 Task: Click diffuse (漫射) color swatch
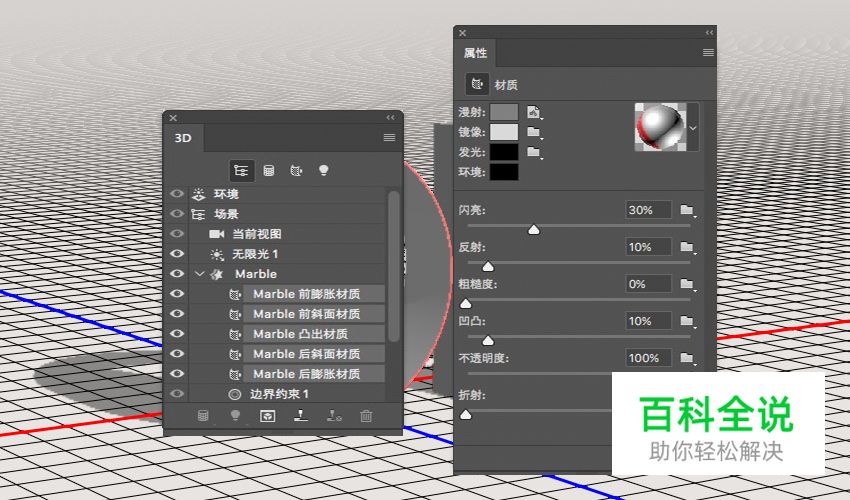[x=504, y=112]
